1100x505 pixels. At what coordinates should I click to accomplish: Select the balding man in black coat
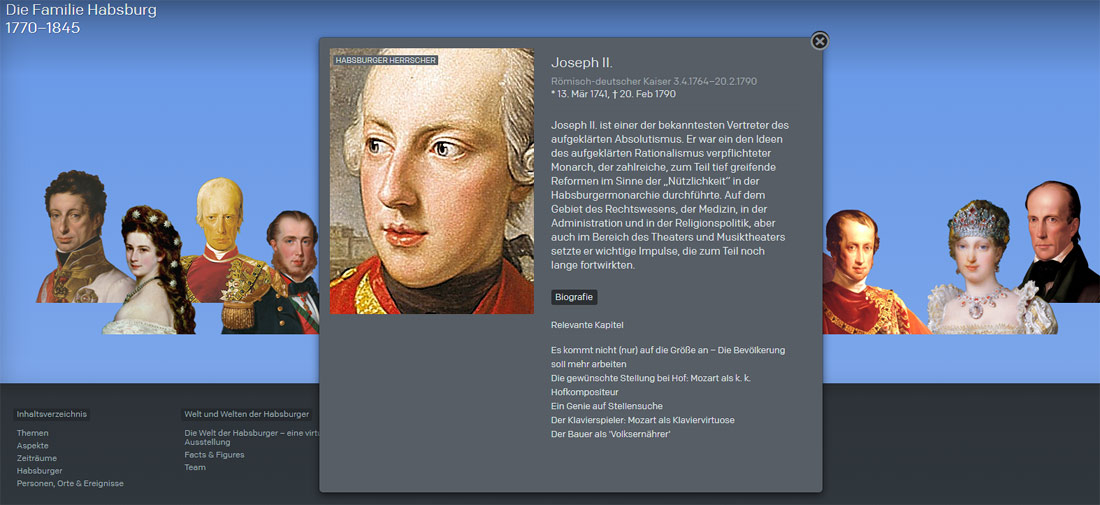(1058, 242)
